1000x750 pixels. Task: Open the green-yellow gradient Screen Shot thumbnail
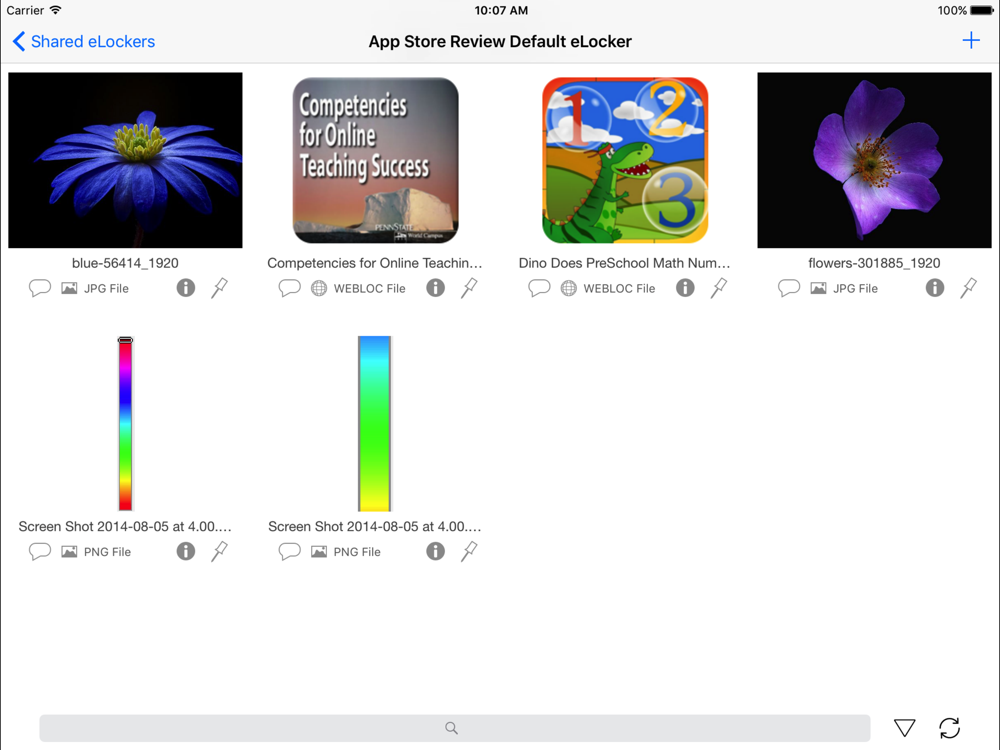374,423
